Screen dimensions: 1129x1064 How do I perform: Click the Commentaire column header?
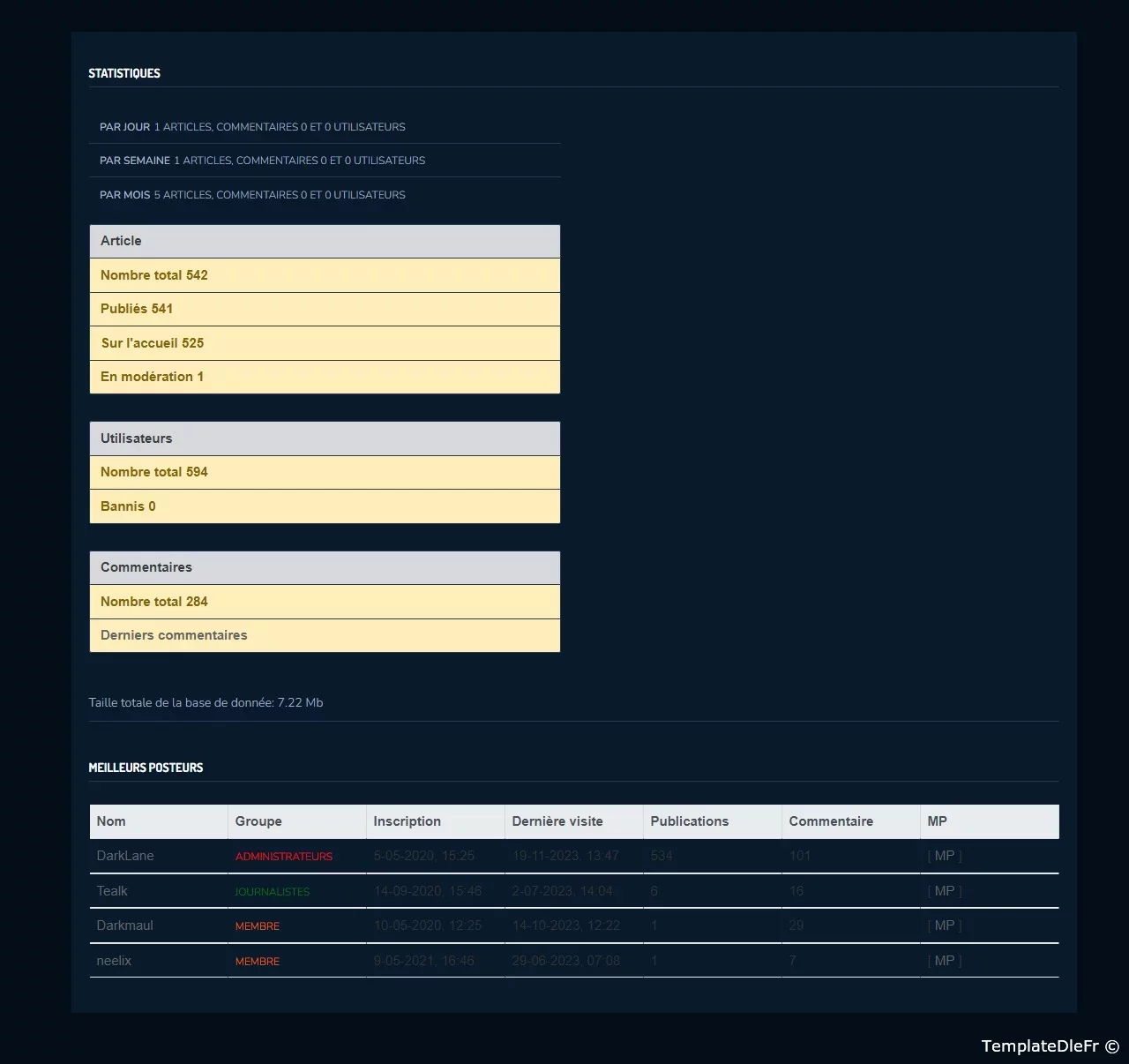point(831,821)
